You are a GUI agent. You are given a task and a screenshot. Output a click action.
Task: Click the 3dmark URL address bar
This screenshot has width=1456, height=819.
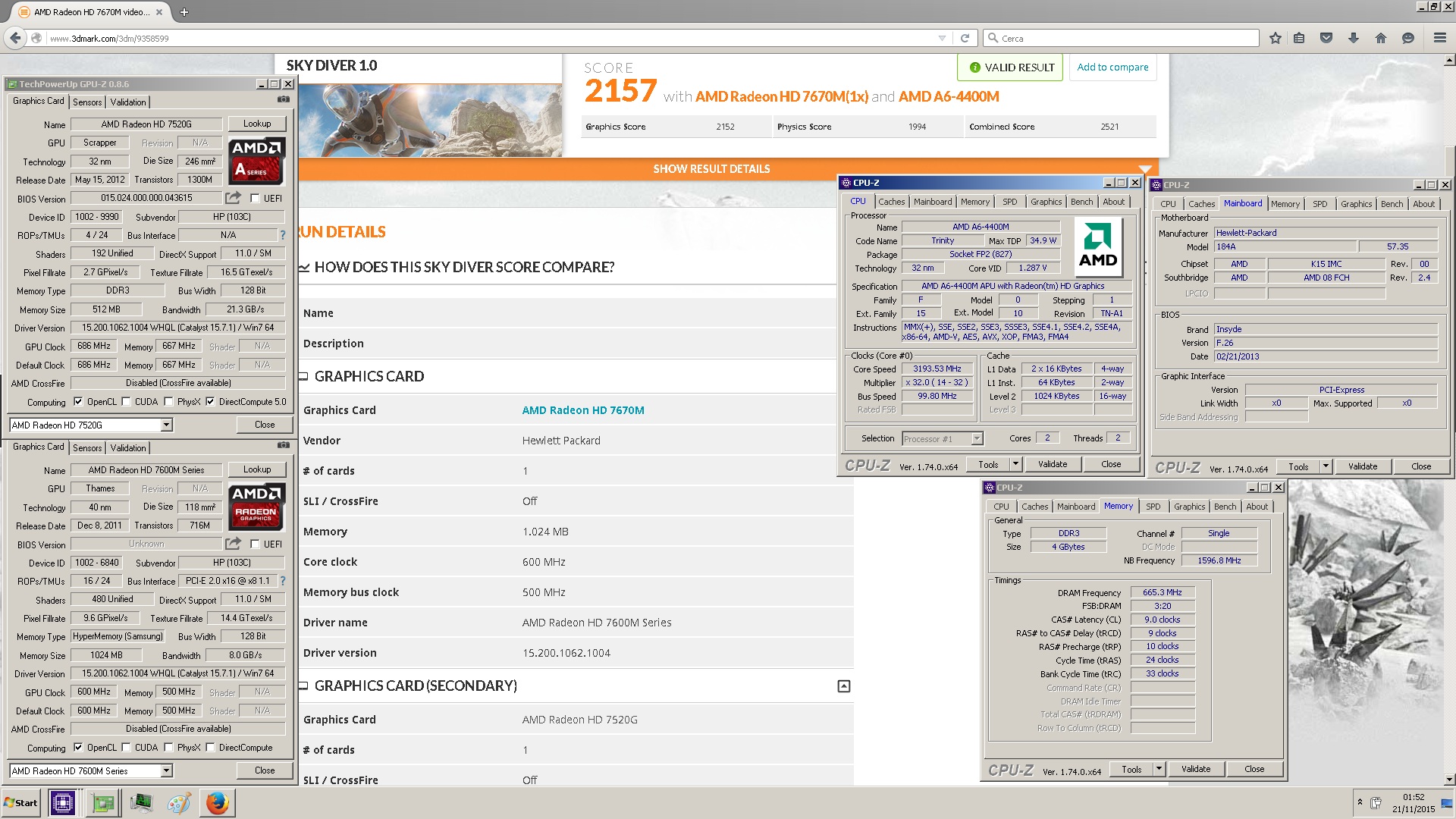point(485,38)
